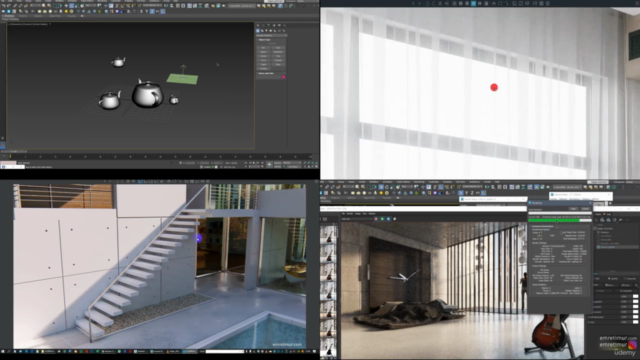Open reference coordinate system dropdown, top-left window

click(91, 5)
